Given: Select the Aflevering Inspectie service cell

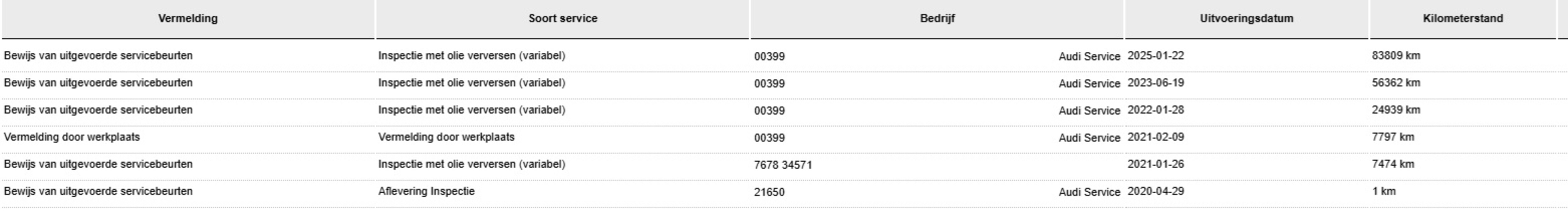Looking at the screenshot, I should (x=426, y=191).
